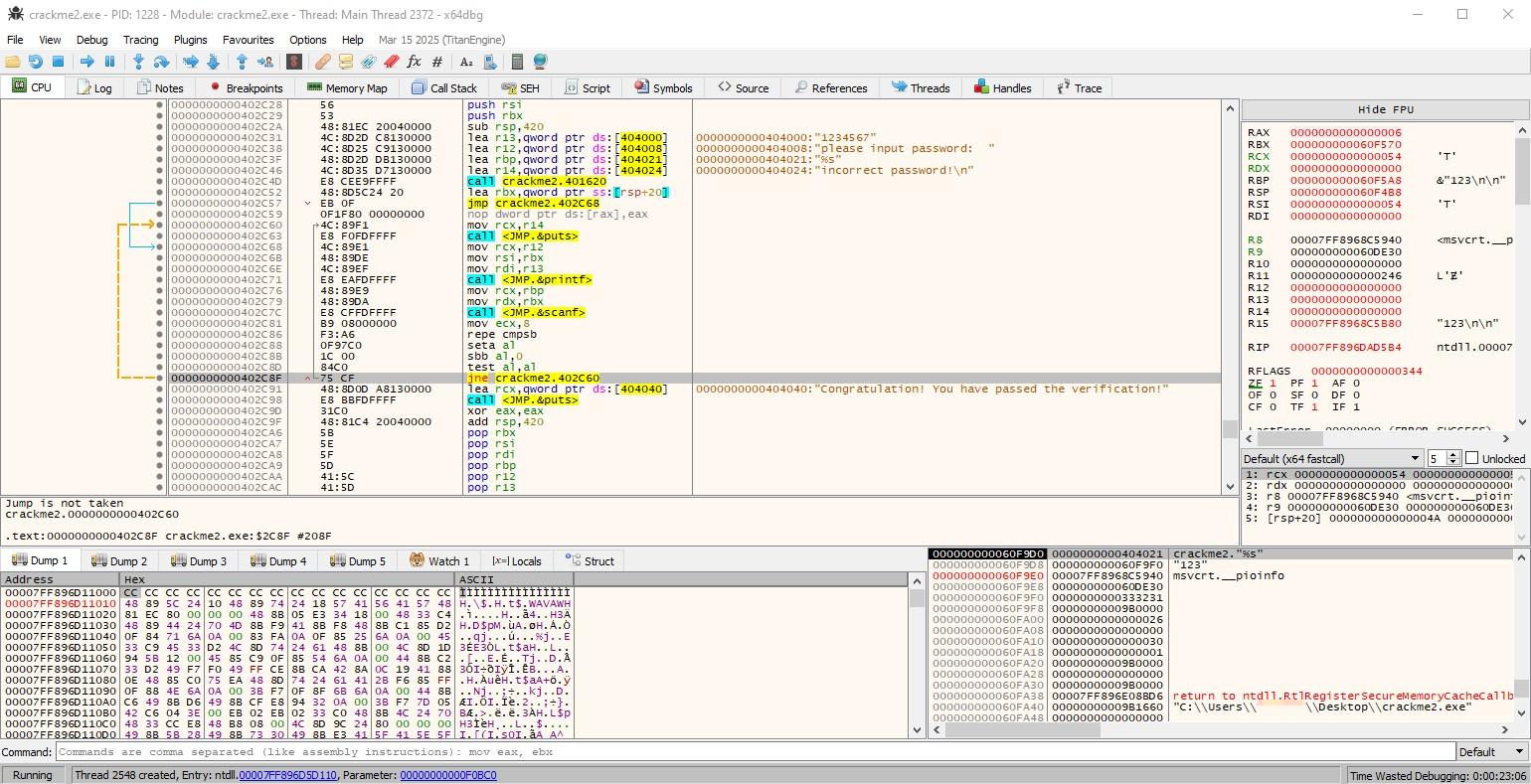
Task: Enable the Unlocked checkbox
Action: pos(1471,458)
